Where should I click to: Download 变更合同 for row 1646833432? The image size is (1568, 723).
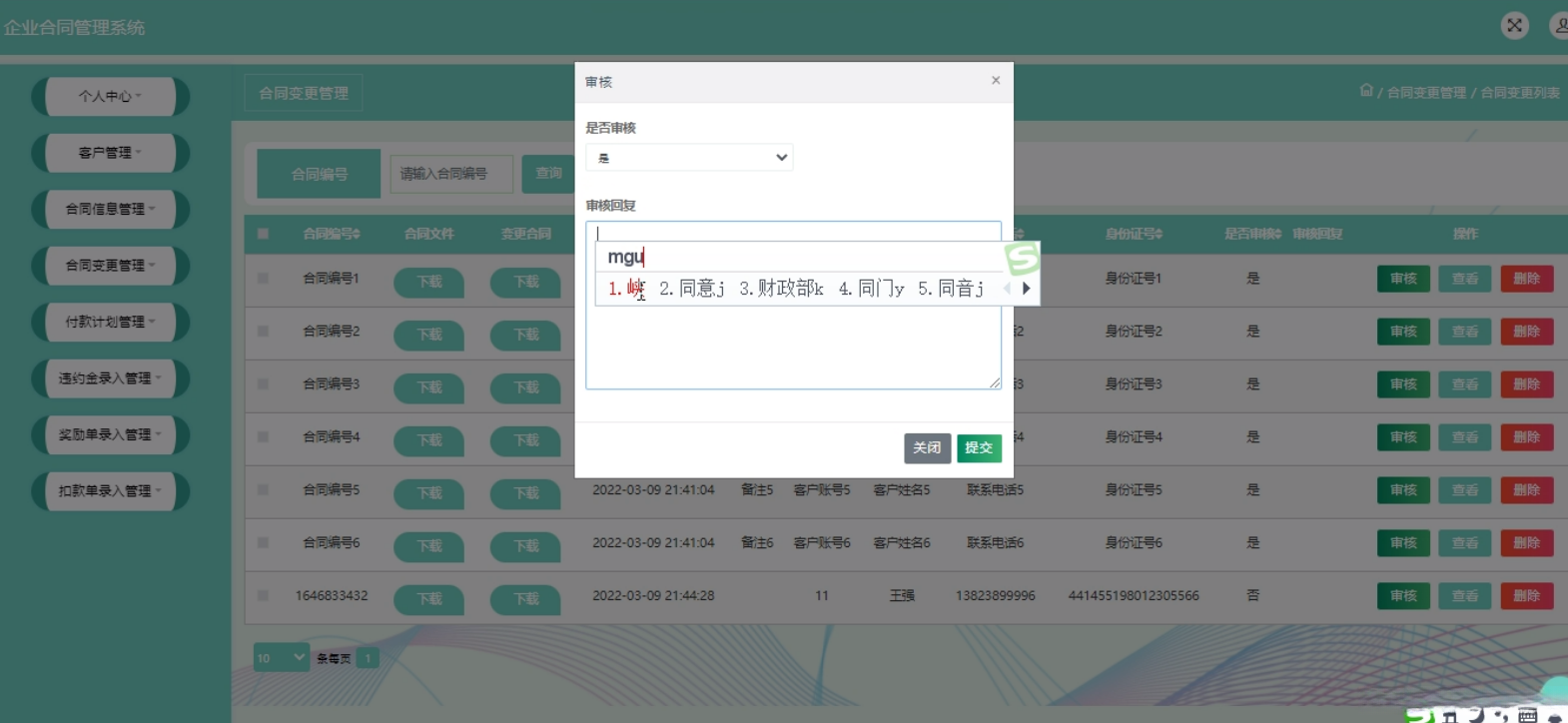525,599
